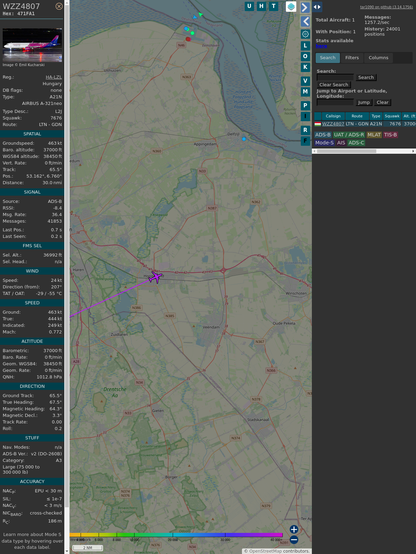Screen dimensions: 416x554
Task: Open the map layer switcher icon
Action: 291,6
